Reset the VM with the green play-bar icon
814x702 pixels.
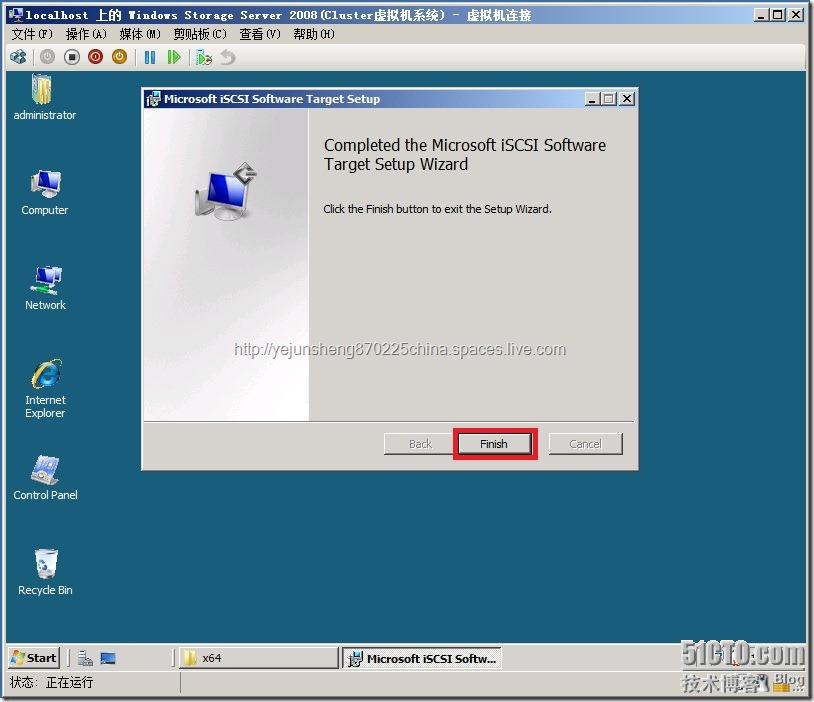[174, 57]
